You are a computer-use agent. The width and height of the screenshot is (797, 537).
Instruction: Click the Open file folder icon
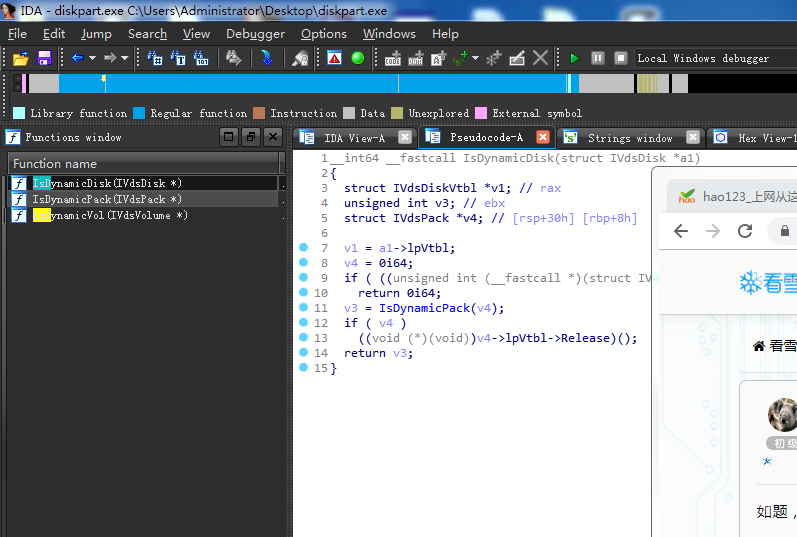(20, 58)
